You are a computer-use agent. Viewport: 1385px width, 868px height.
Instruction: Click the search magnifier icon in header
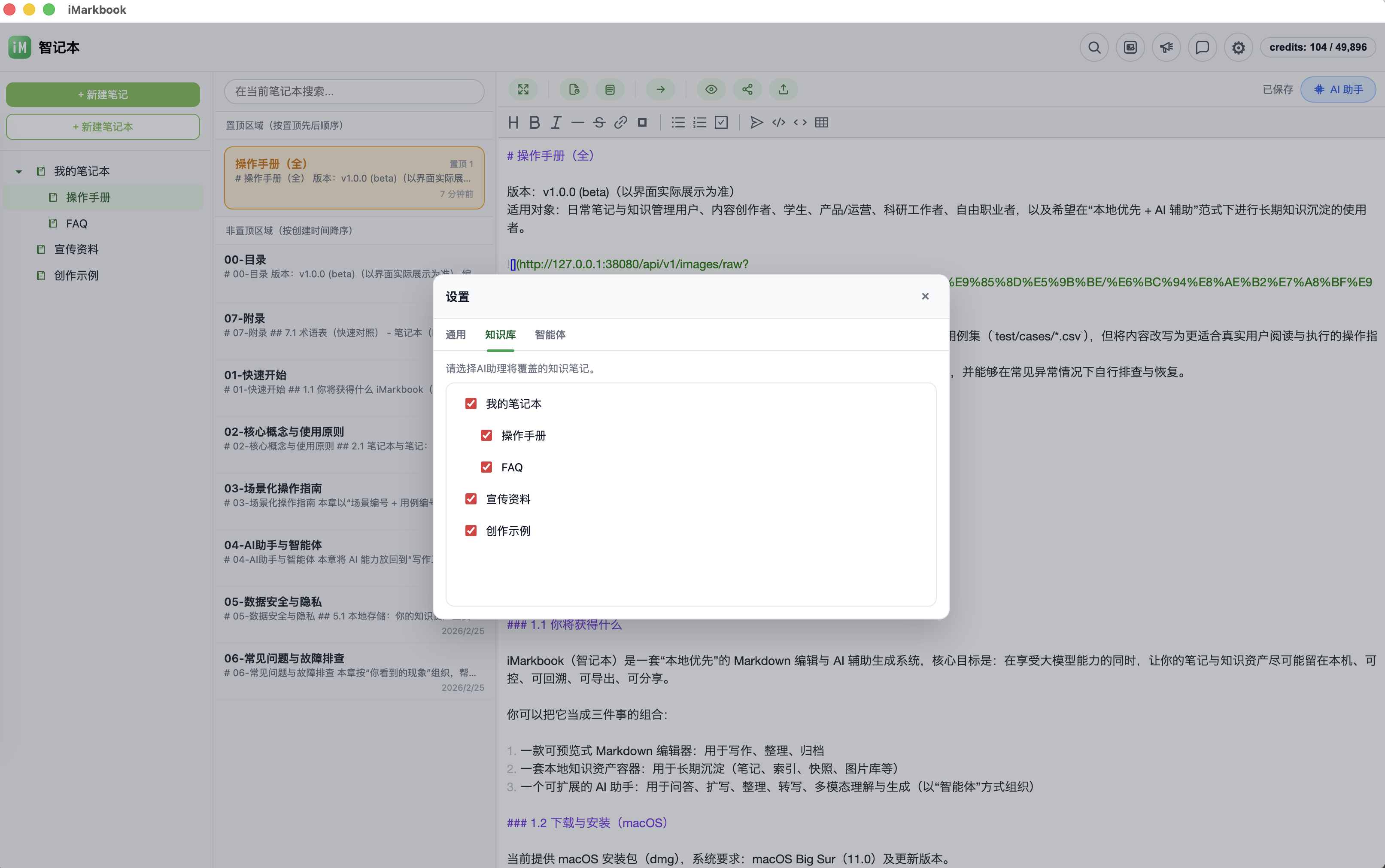tap(1094, 47)
